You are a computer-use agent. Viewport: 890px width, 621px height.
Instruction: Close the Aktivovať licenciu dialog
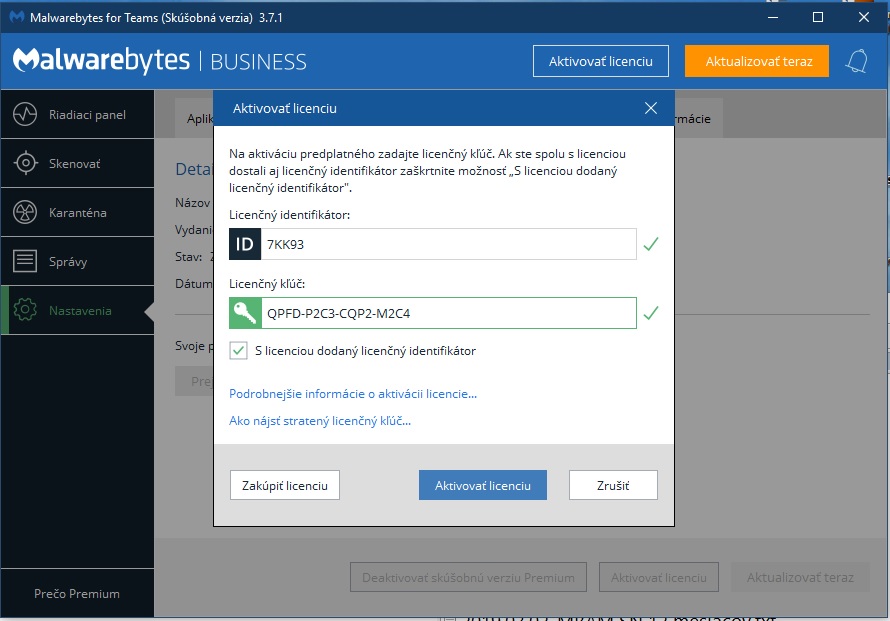651,108
